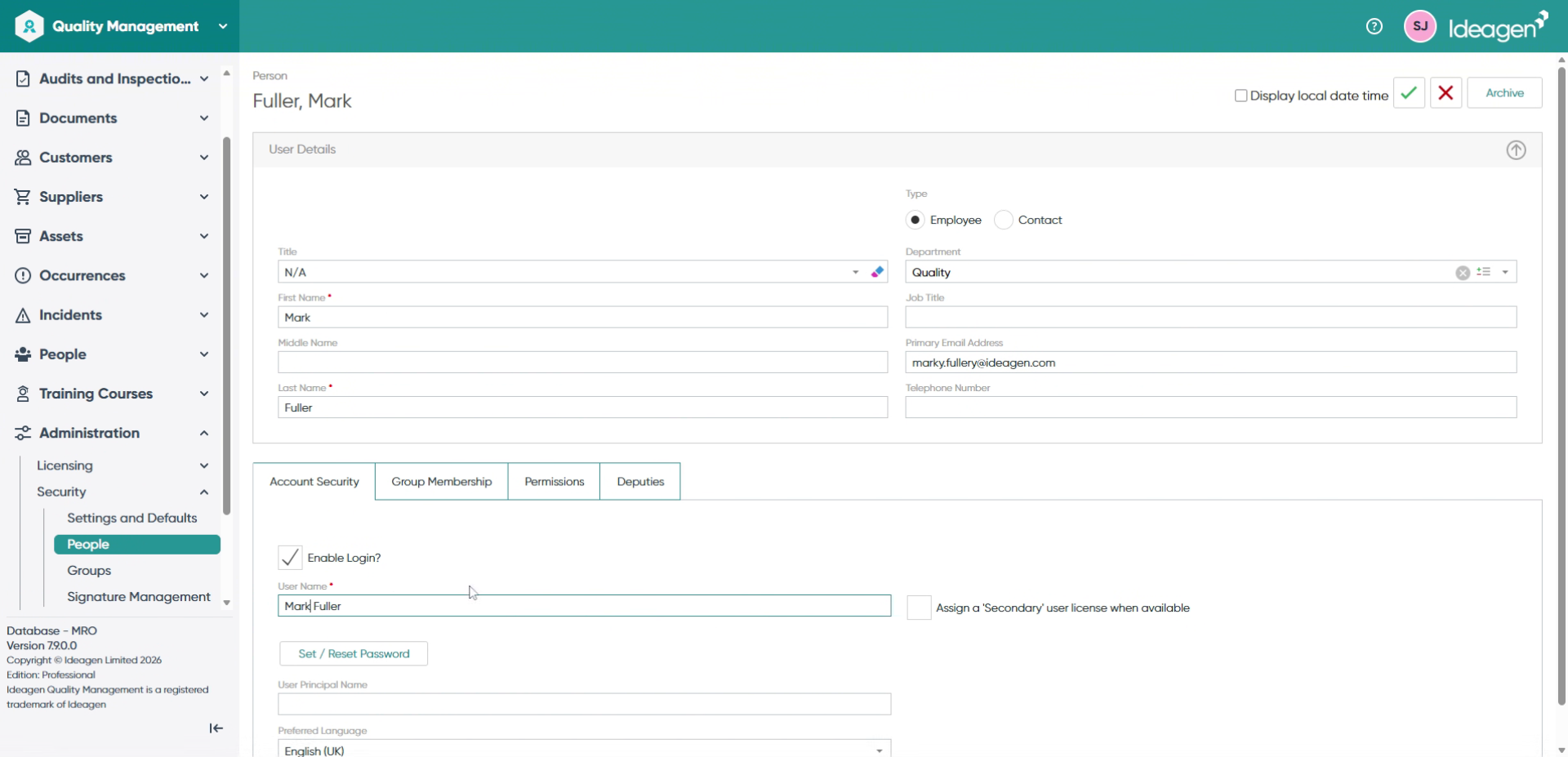
Task: Open Groups under Security
Action: pyautogui.click(x=89, y=571)
